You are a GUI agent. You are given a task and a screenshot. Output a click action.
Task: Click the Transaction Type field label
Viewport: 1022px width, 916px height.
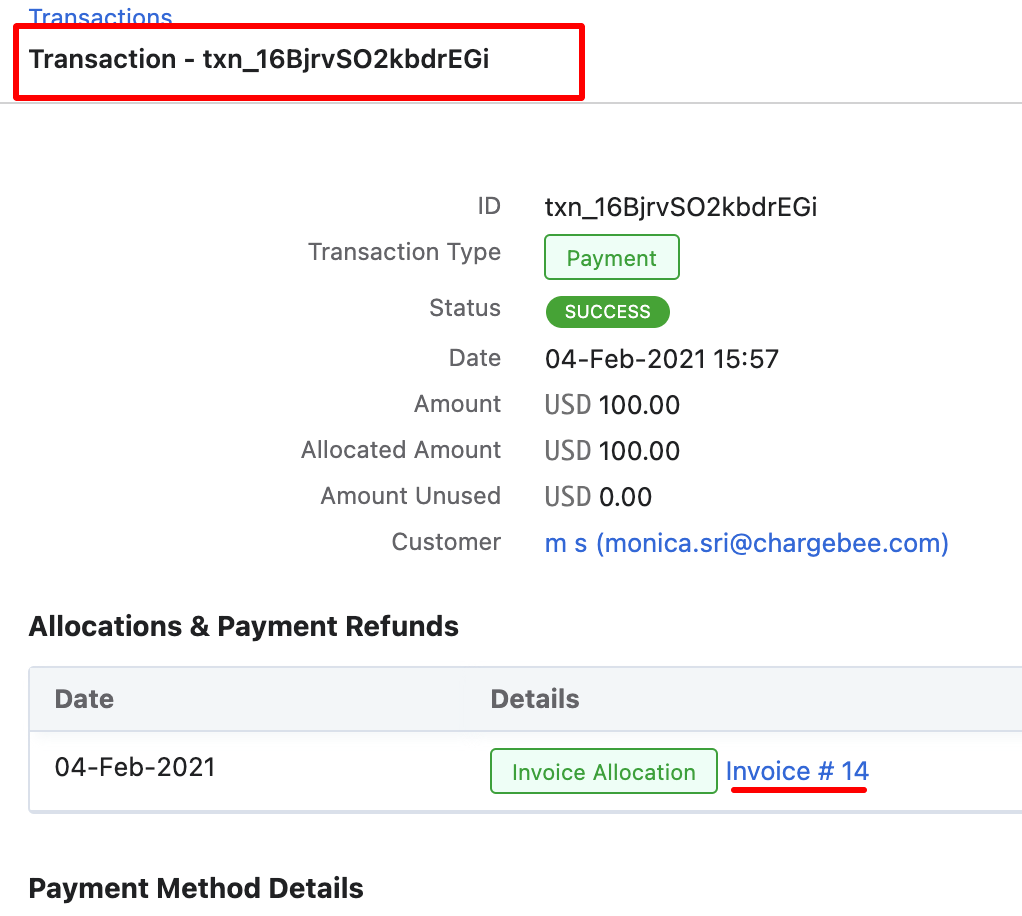coord(404,252)
